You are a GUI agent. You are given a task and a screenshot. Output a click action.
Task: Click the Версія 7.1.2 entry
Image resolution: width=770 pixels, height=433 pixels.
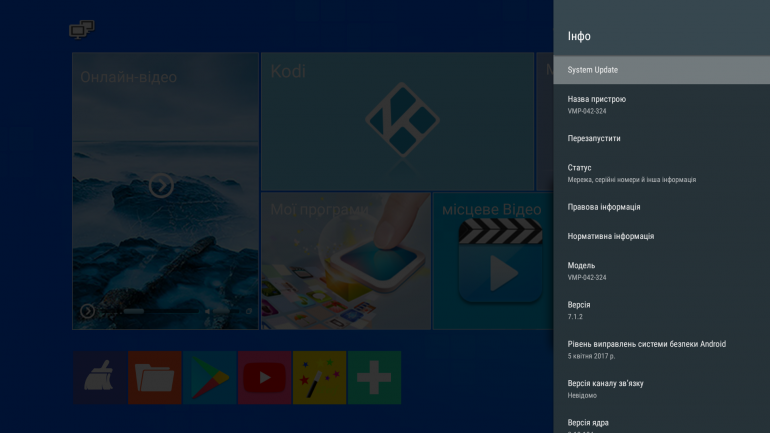tap(661, 309)
